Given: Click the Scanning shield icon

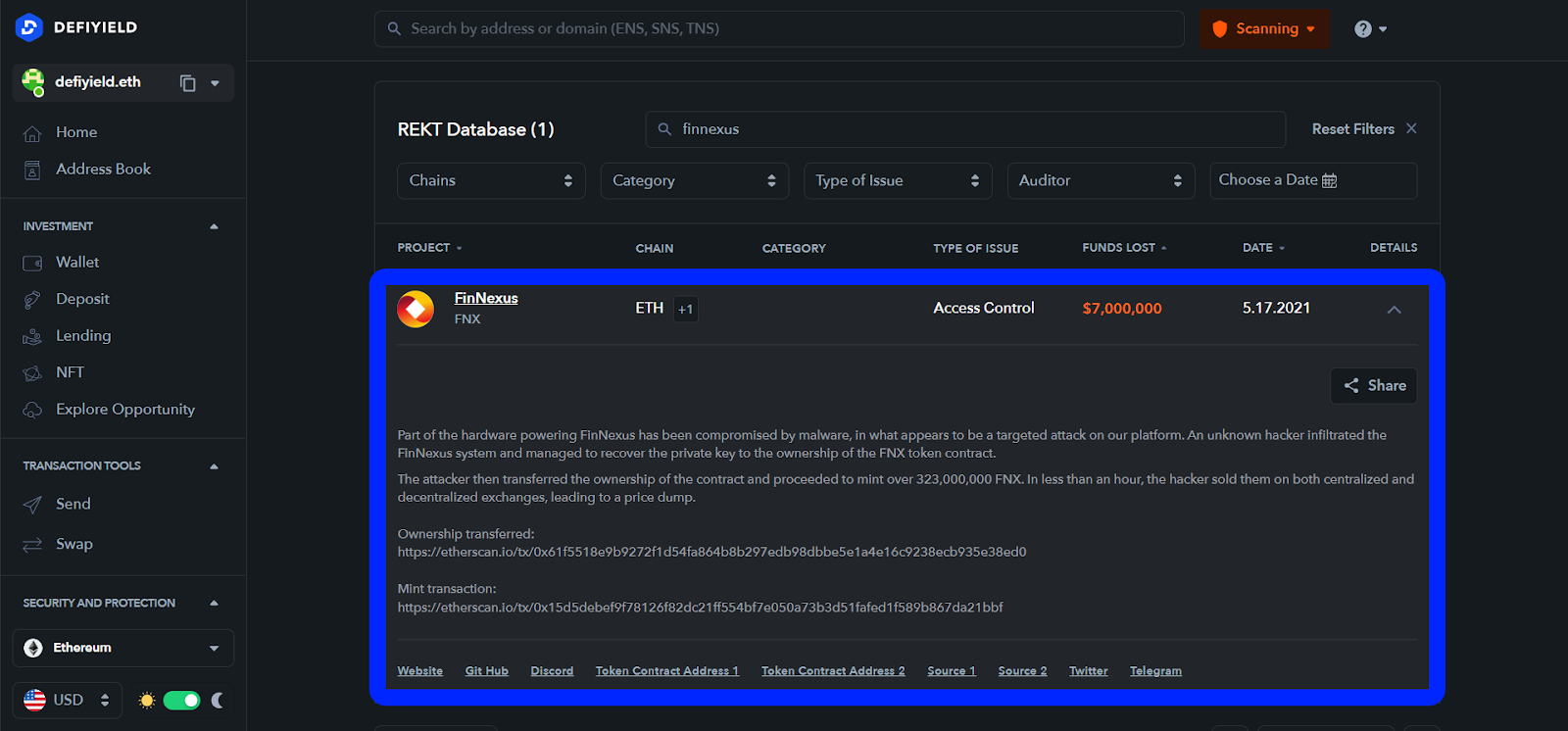Looking at the screenshot, I should [1220, 29].
